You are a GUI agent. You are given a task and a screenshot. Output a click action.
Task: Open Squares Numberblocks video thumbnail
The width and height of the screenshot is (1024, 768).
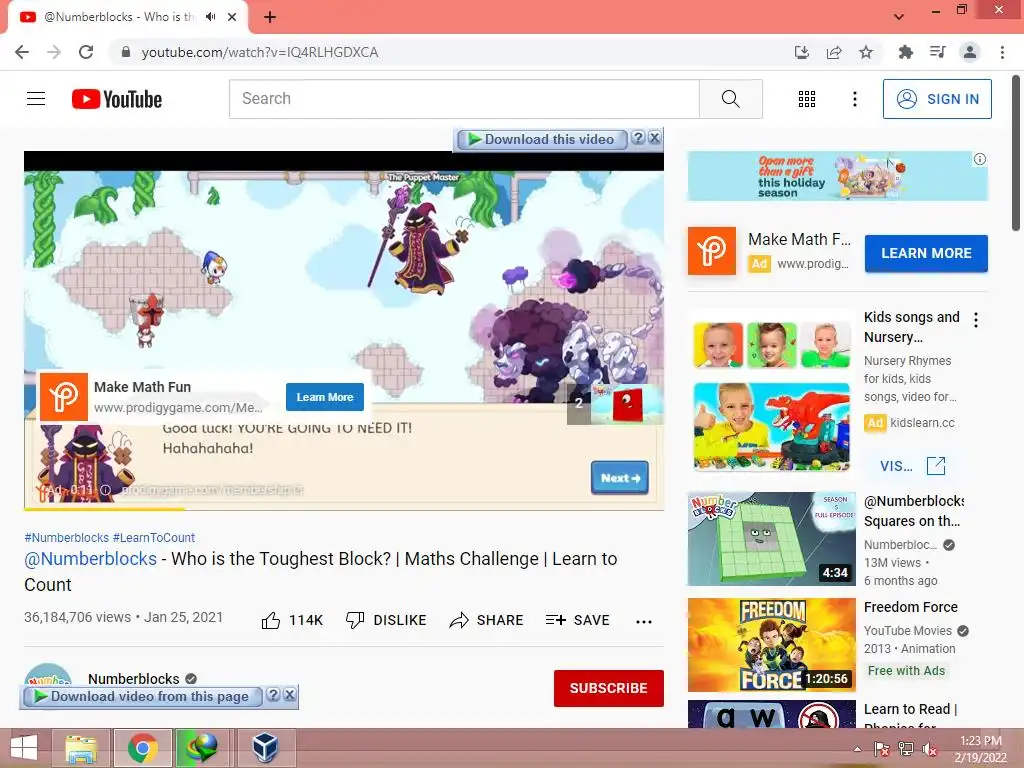pyautogui.click(x=771, y=539)
